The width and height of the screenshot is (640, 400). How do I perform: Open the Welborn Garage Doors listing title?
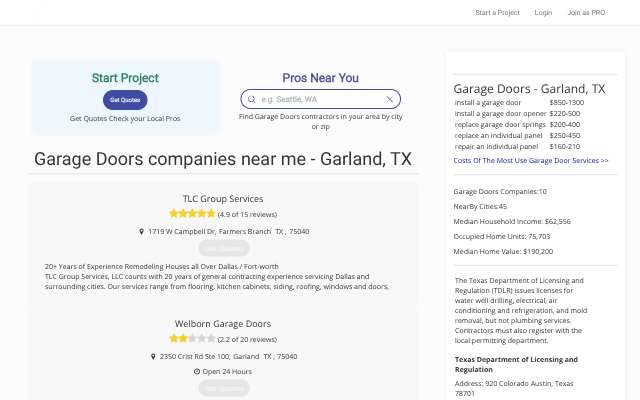223,324
